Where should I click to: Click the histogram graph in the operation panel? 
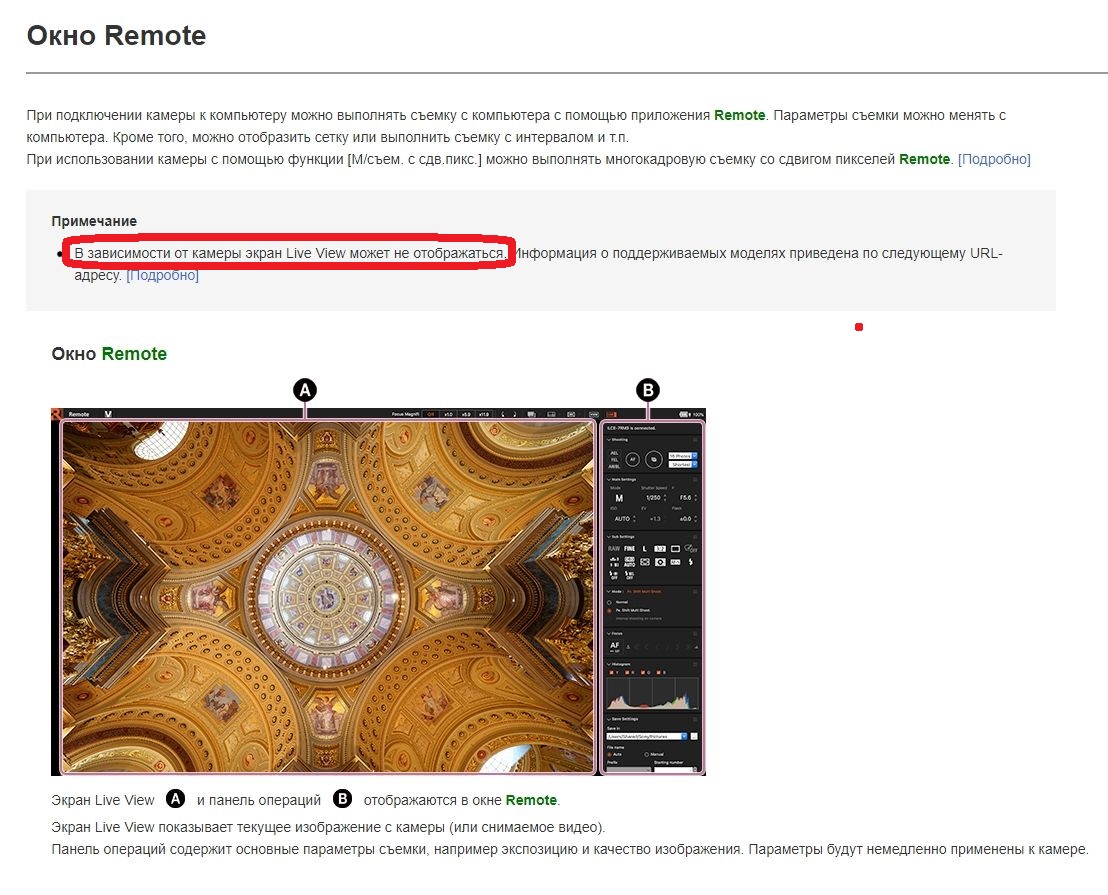point(653,694)
